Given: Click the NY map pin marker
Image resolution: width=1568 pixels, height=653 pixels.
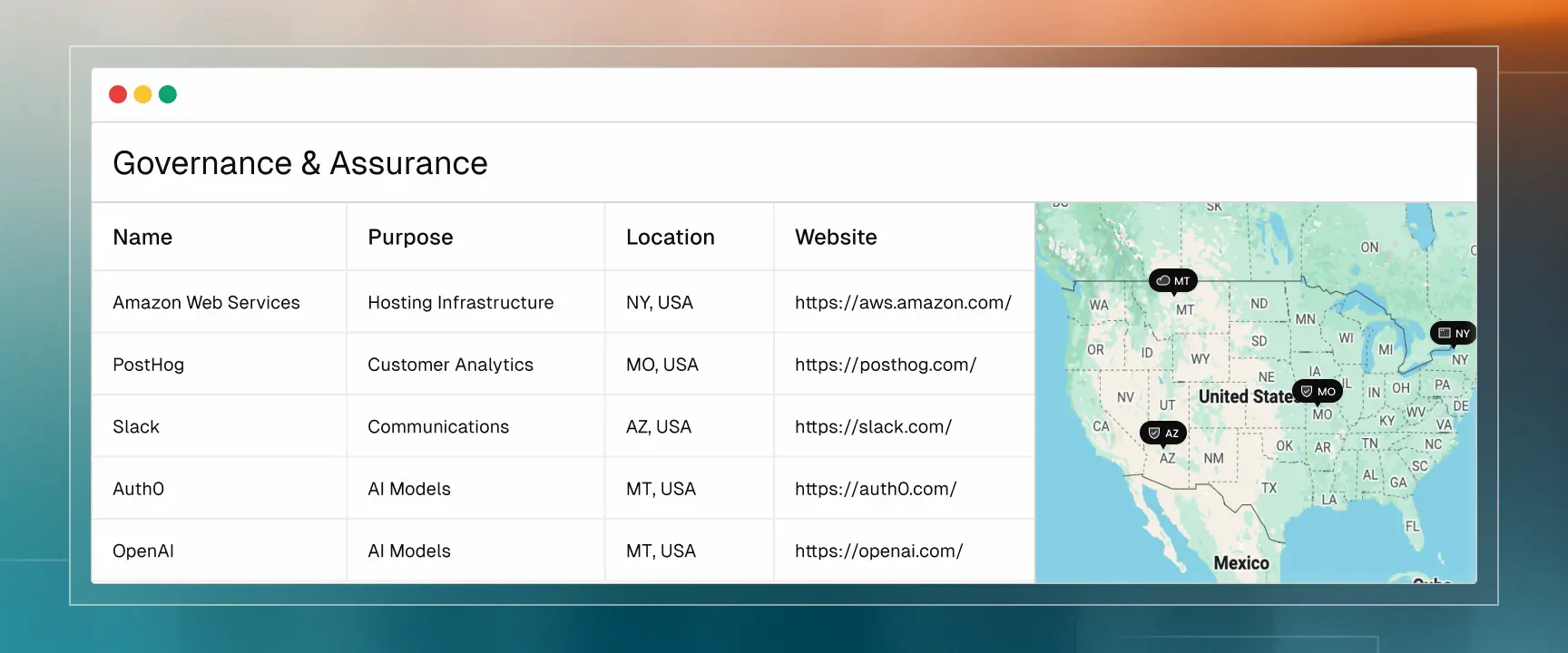Looking at the screenshot, I should [x=1453, y=334].
